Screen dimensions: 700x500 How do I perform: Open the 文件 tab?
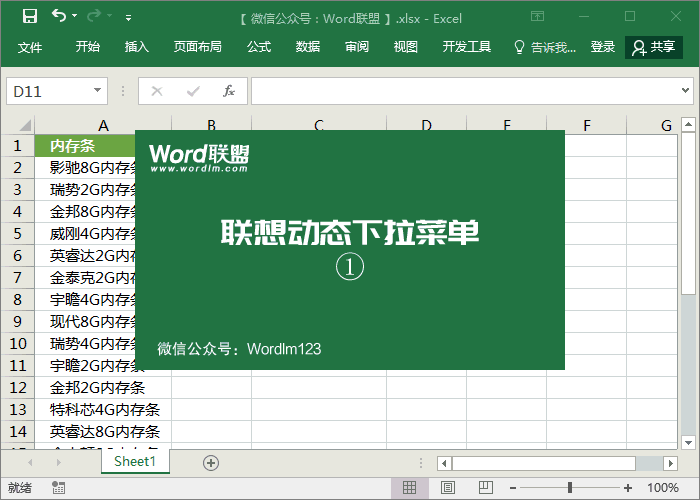30,47
